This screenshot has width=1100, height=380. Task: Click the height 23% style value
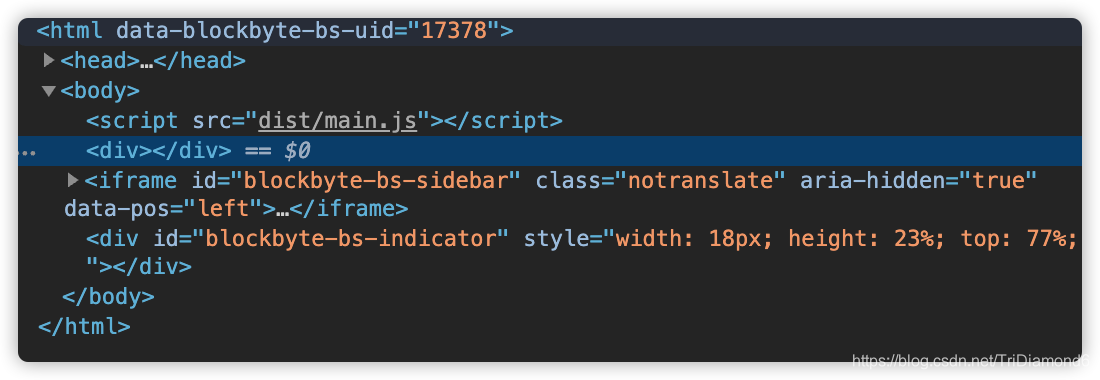pos(868,239)
